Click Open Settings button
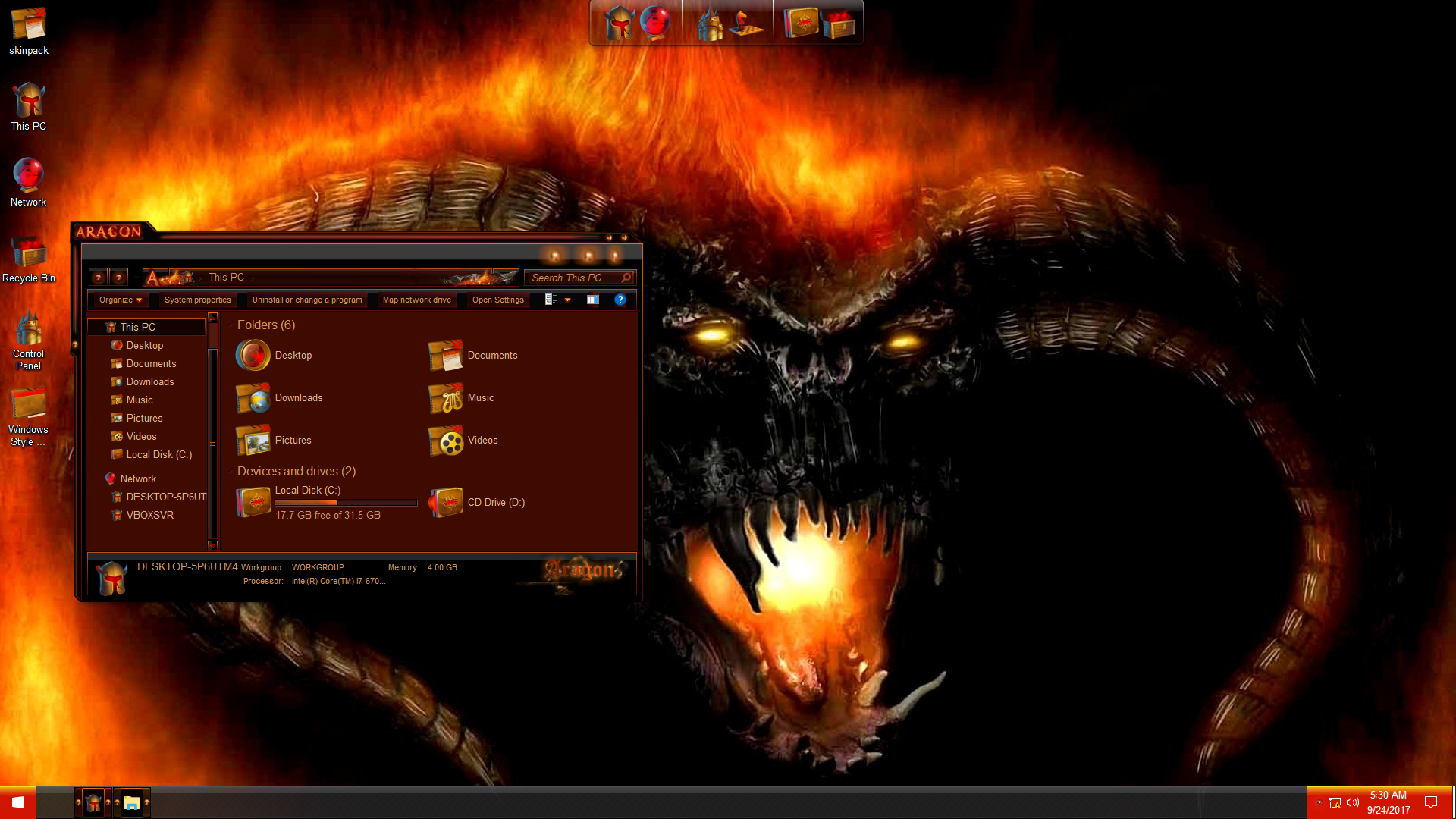This screenshot has width=1456, height=819. pyautogui.click(x=497, y=300)
